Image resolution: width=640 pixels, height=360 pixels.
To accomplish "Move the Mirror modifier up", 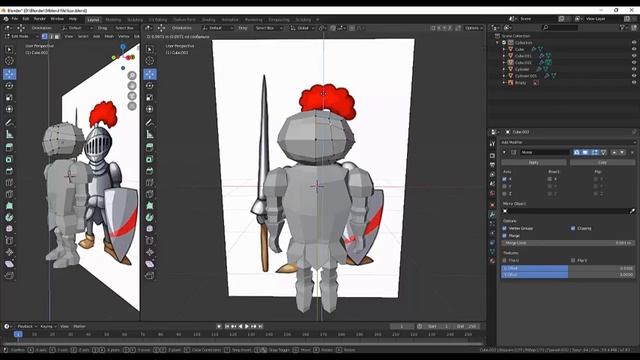I will 614,152.
